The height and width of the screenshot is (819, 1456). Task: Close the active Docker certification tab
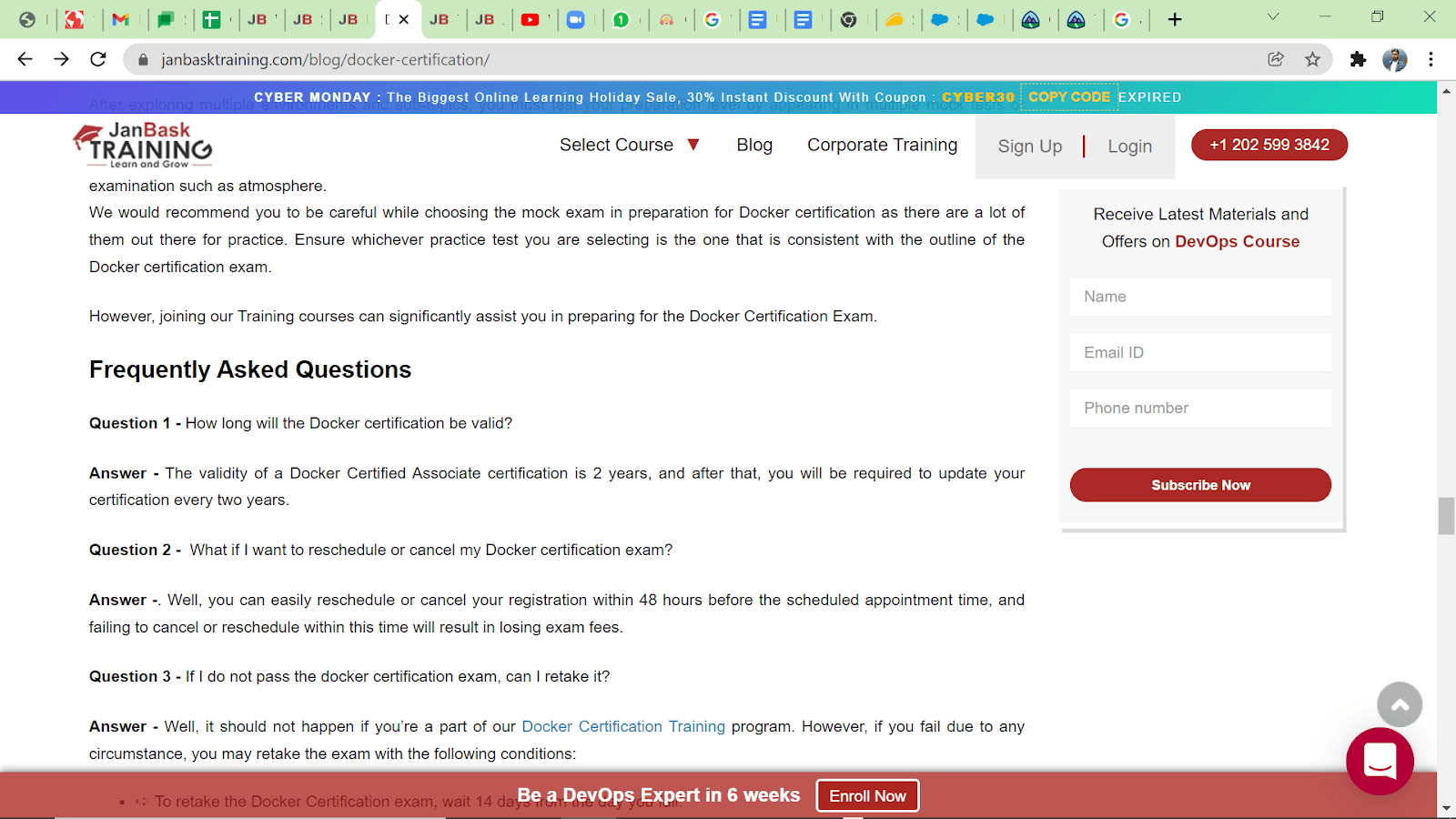point(404,19)
